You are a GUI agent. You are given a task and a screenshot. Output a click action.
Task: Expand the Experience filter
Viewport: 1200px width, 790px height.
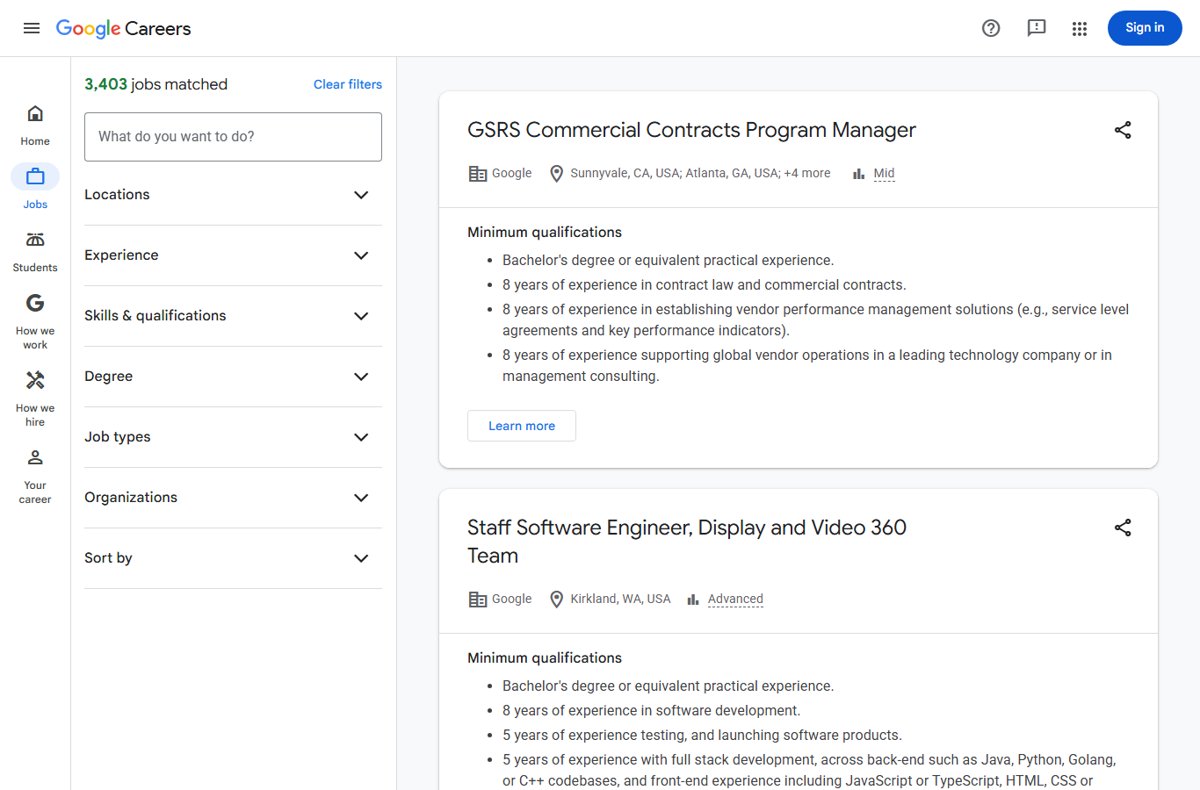pos(233,255)
